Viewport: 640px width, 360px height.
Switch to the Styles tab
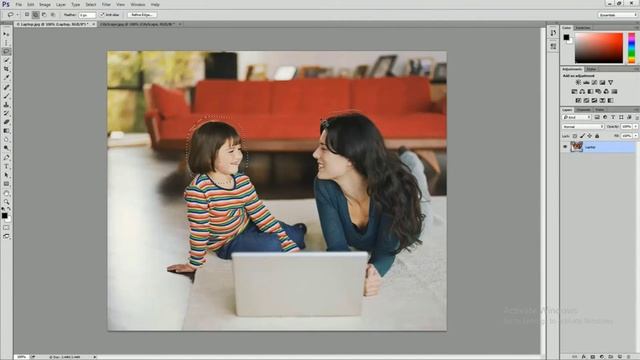coord(591,69)
